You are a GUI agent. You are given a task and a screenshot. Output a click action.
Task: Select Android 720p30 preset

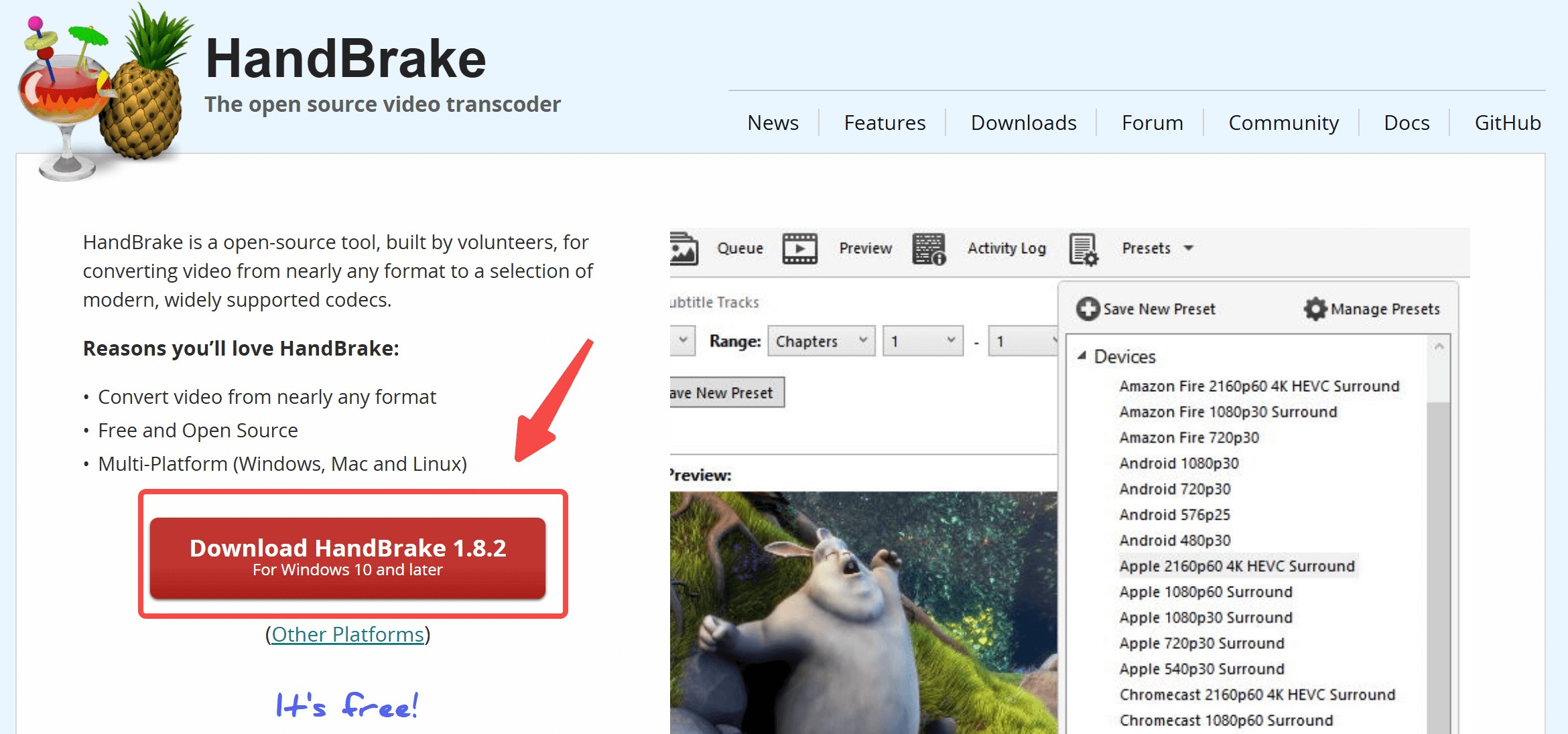coord(1175,489)
